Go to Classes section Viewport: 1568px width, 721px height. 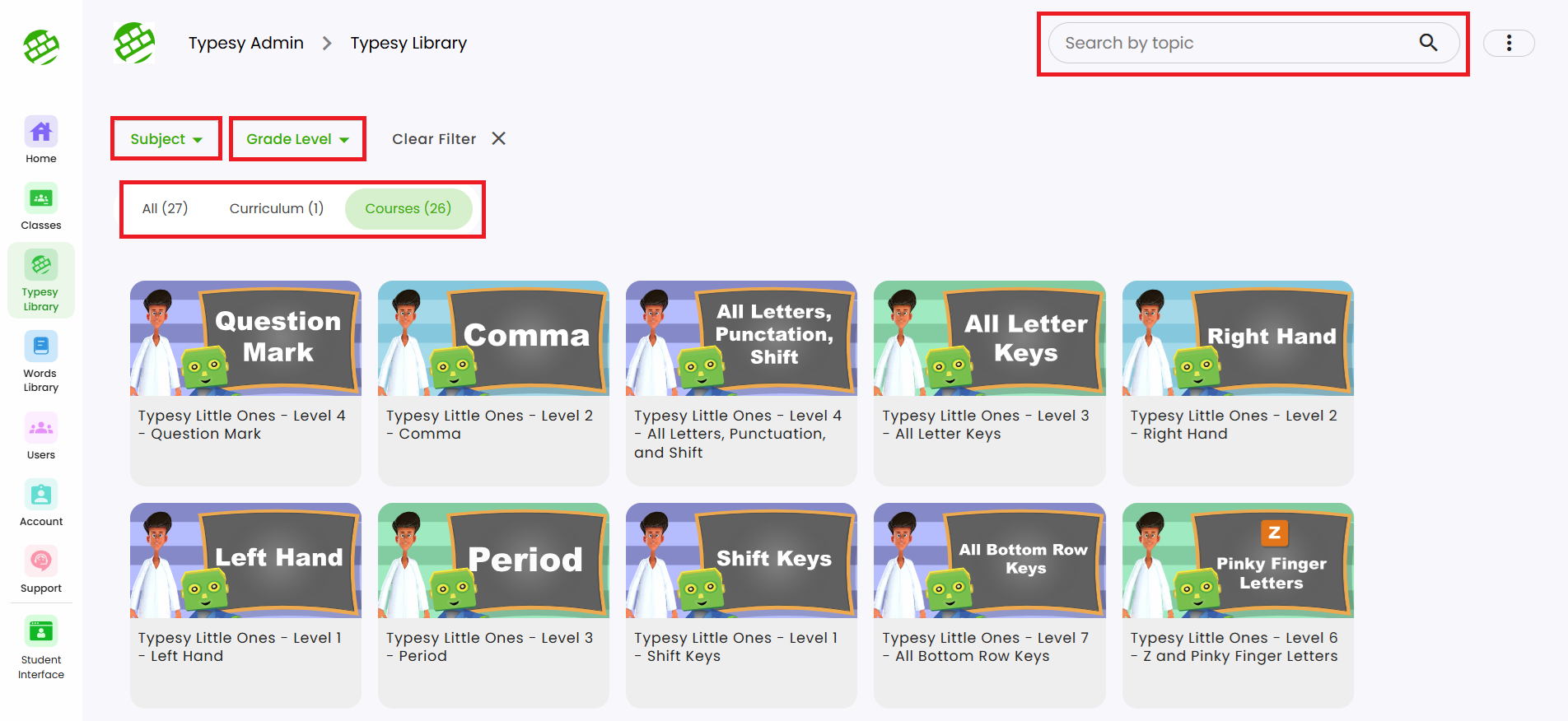click(x=41, y=207)
